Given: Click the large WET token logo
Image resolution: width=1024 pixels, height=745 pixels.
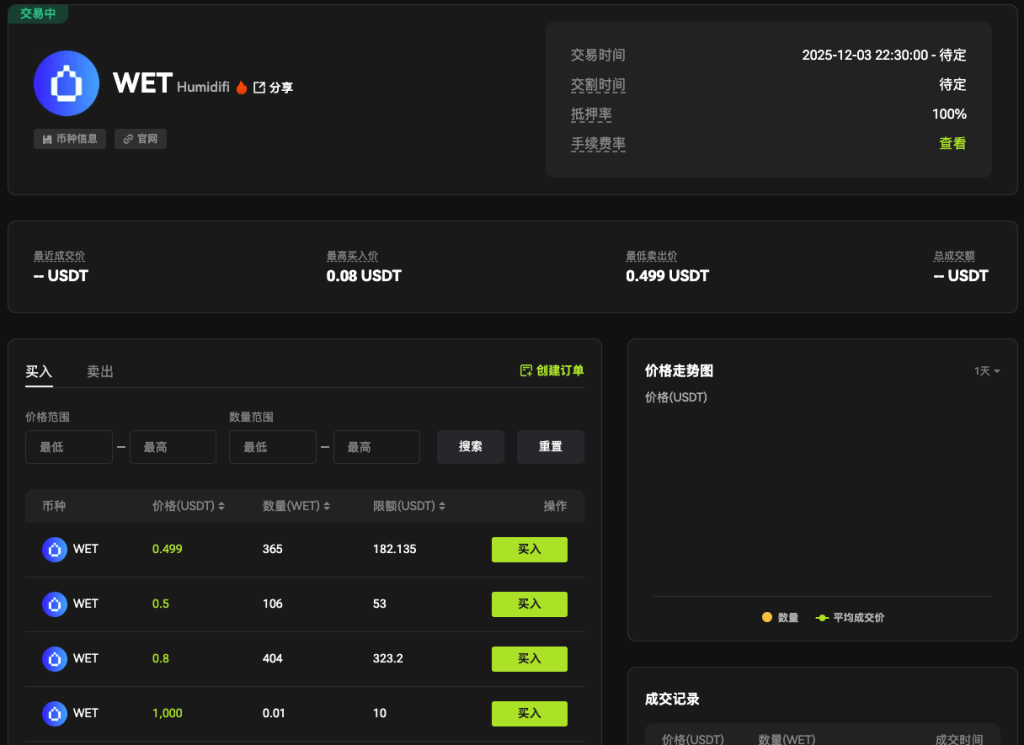Looking at the screenshot, I should point(66,83).
